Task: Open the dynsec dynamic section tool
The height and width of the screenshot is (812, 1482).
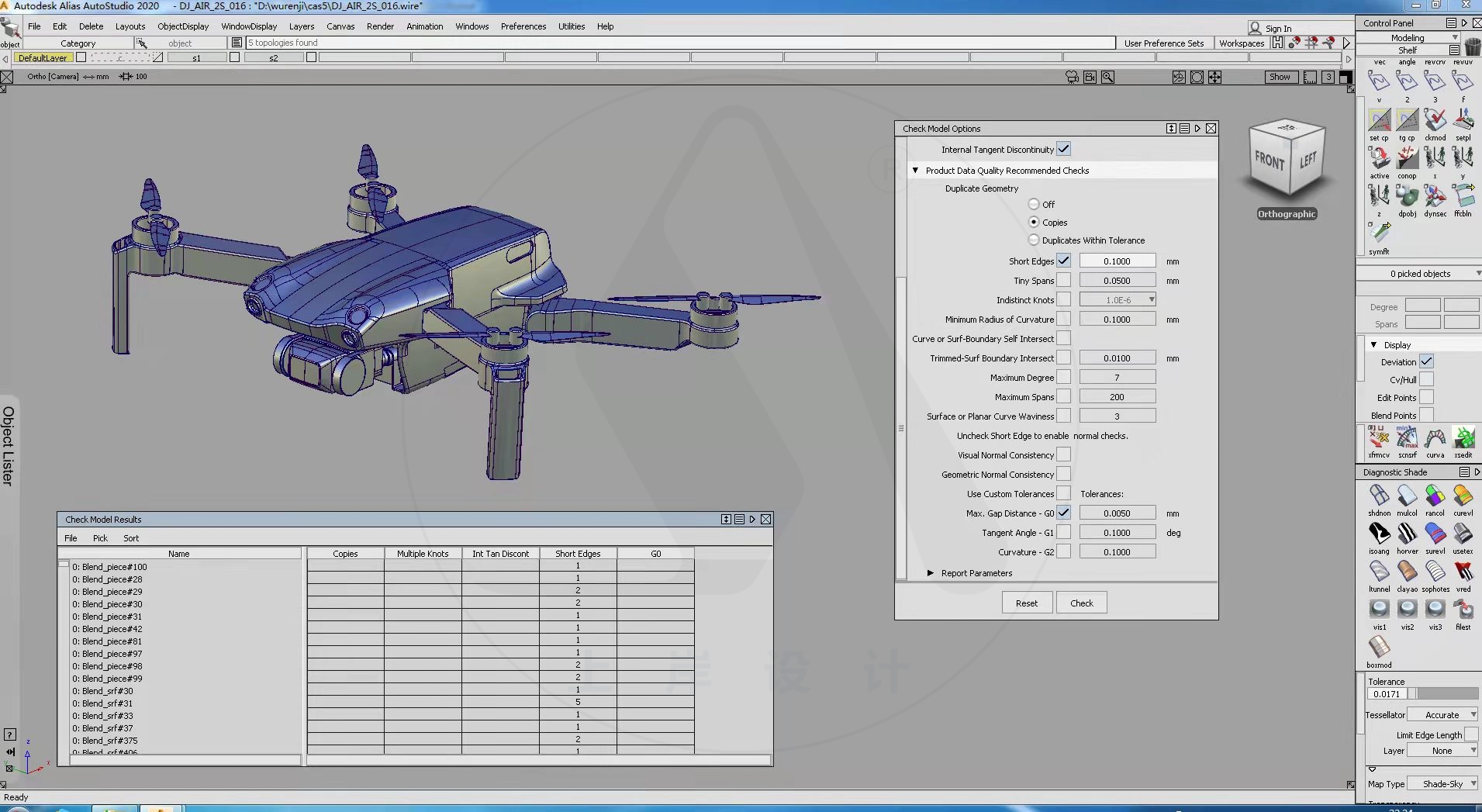Action: coord(1435,198)
